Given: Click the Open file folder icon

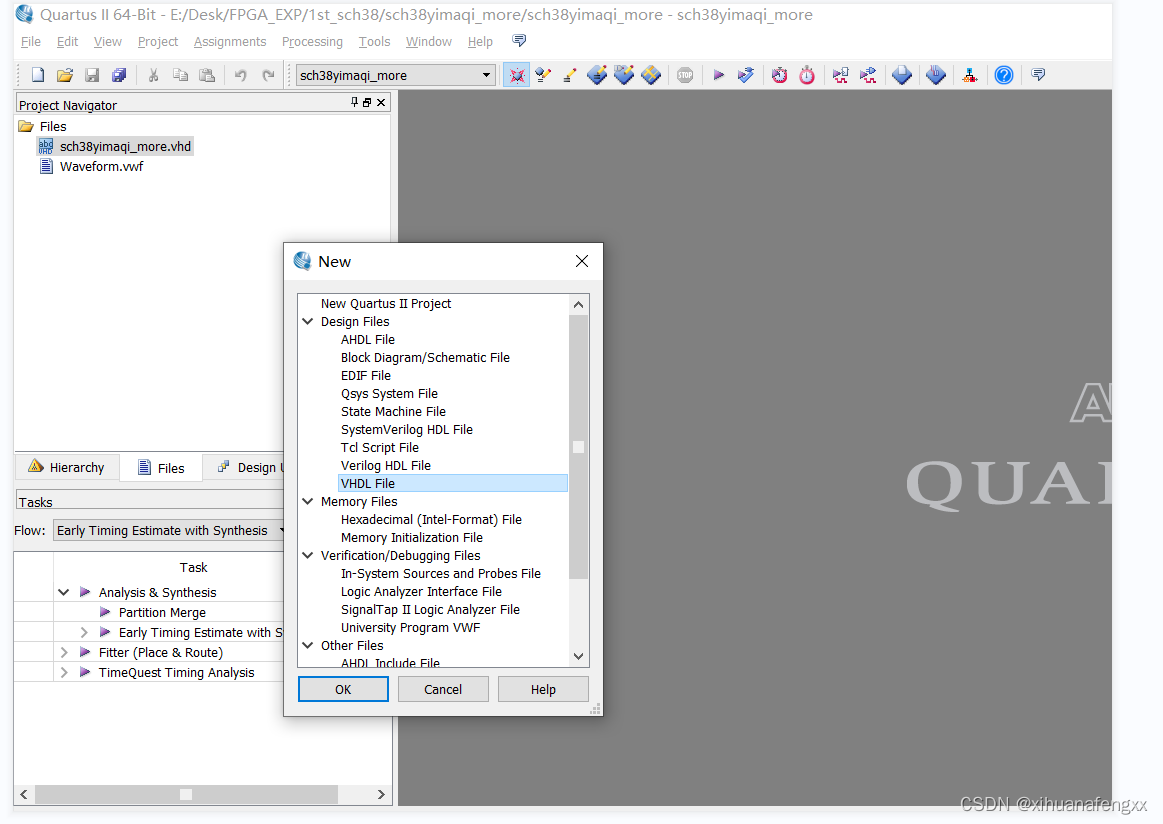Looking at the screenshot, I should click(65, 75).
